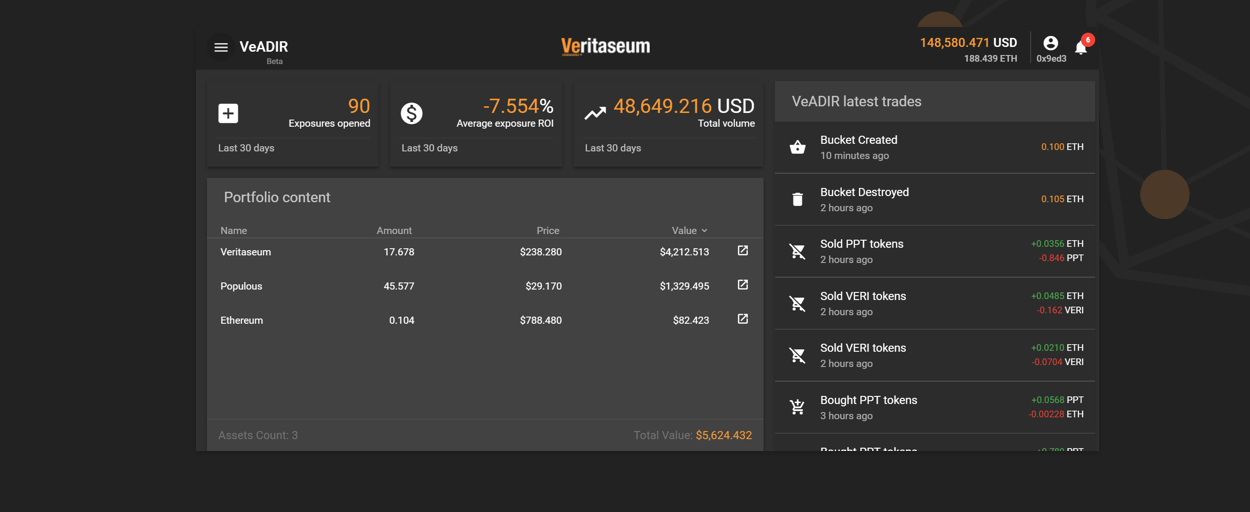This screenshot has height=512, width=1250.
Task: Click the -7.554% average ROI figure
Action: pyautogui.click(x=518, y=106)
